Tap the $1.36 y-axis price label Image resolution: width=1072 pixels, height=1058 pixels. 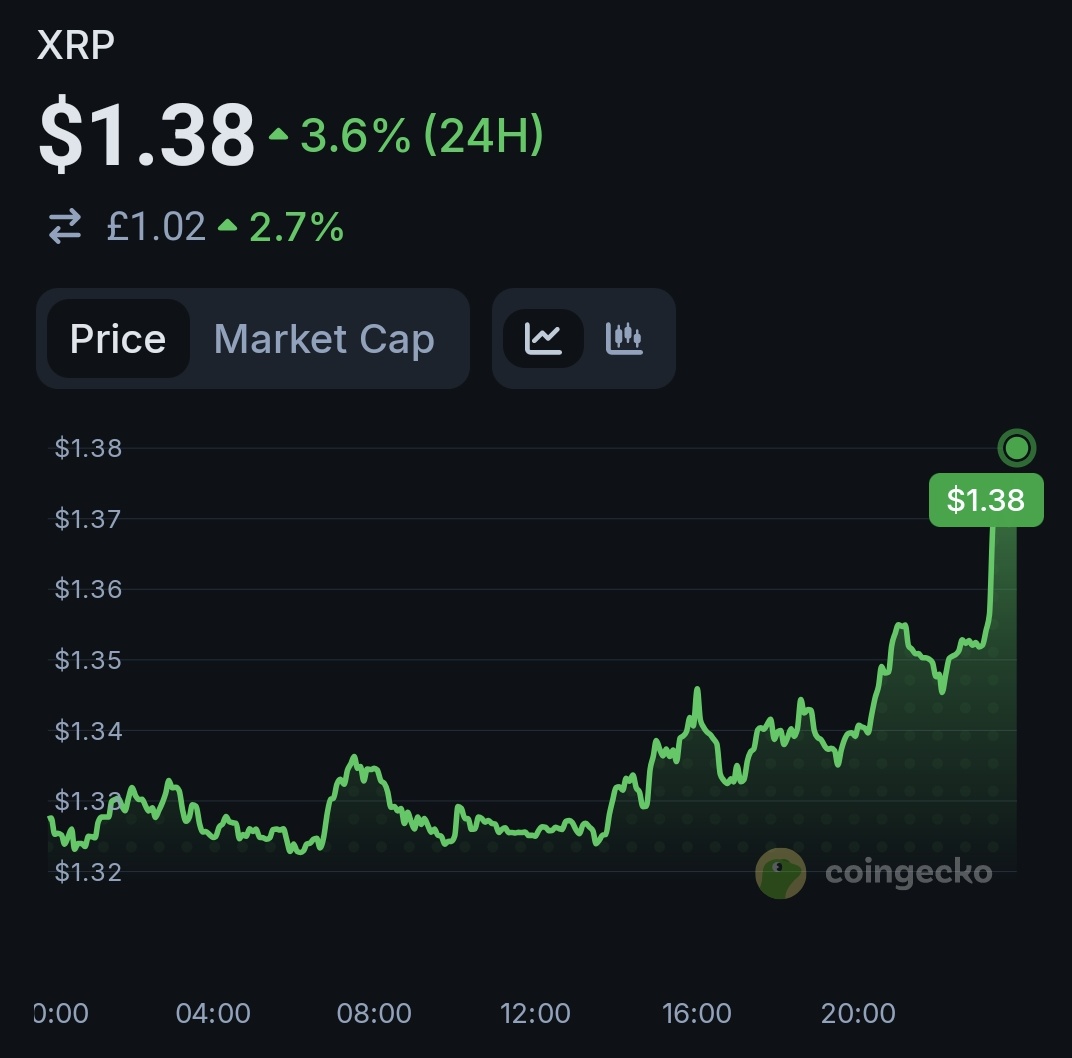88,589
